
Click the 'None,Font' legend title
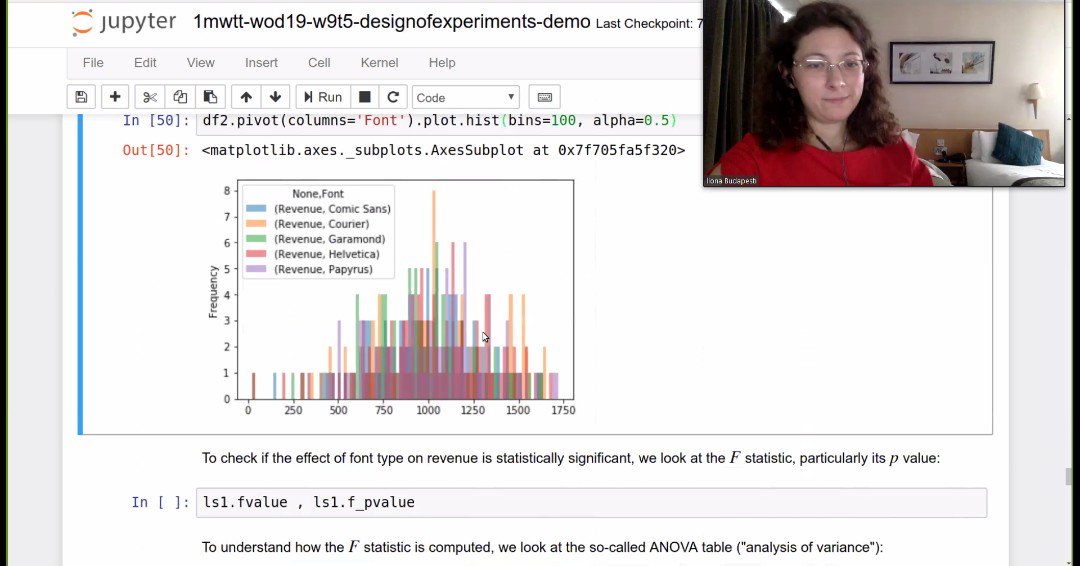(x=318, y=194)
